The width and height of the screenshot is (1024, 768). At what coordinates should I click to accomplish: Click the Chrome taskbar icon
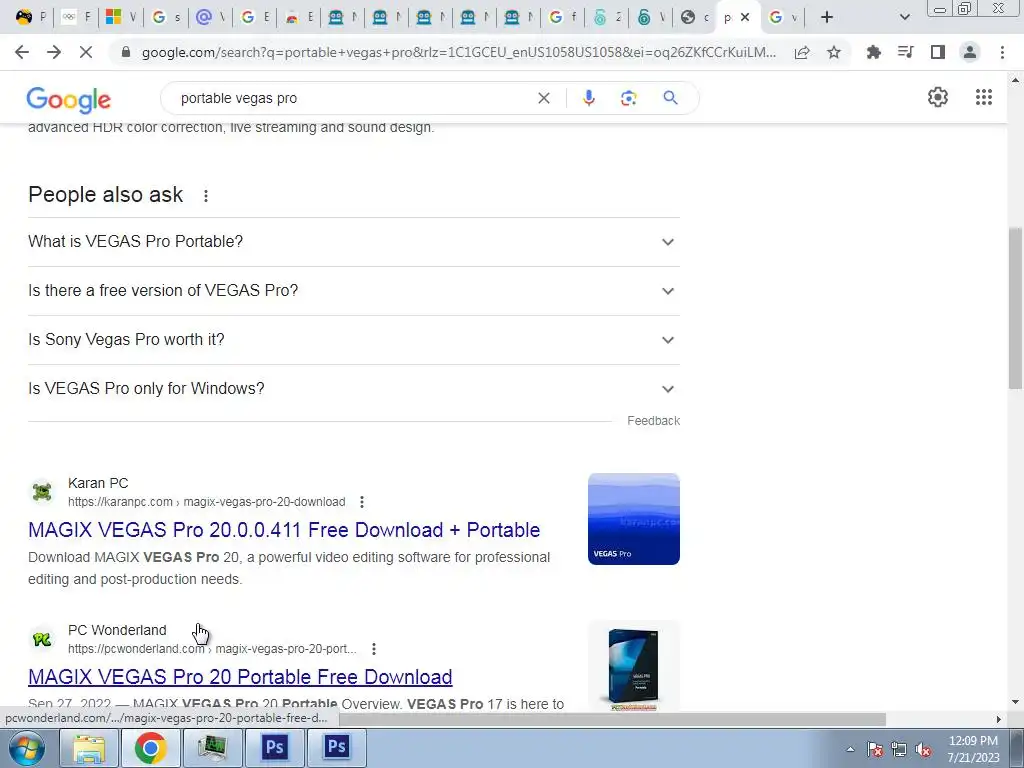150,748
